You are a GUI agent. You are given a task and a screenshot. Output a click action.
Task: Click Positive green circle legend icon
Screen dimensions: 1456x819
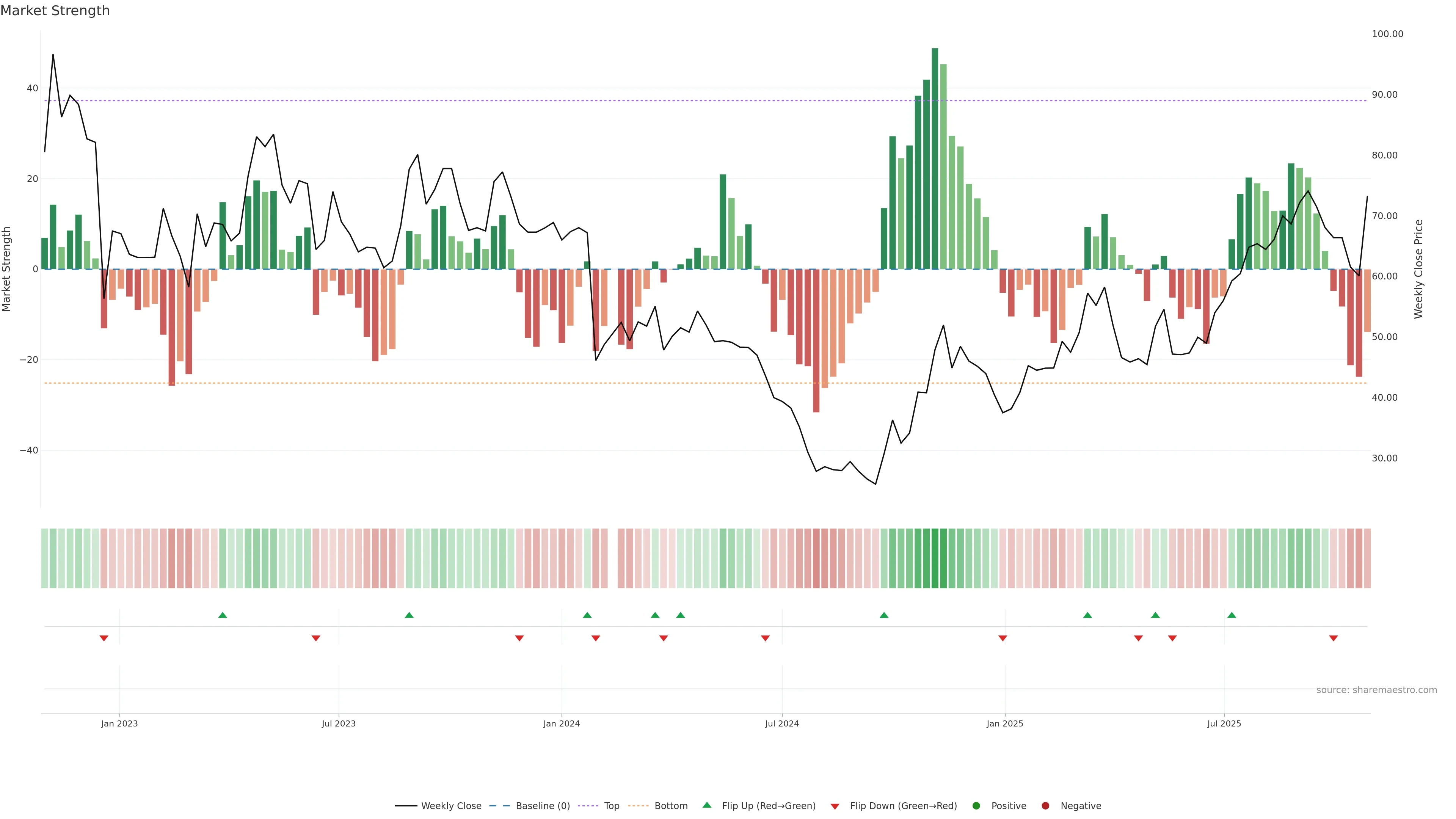click(x=976, y=806)
